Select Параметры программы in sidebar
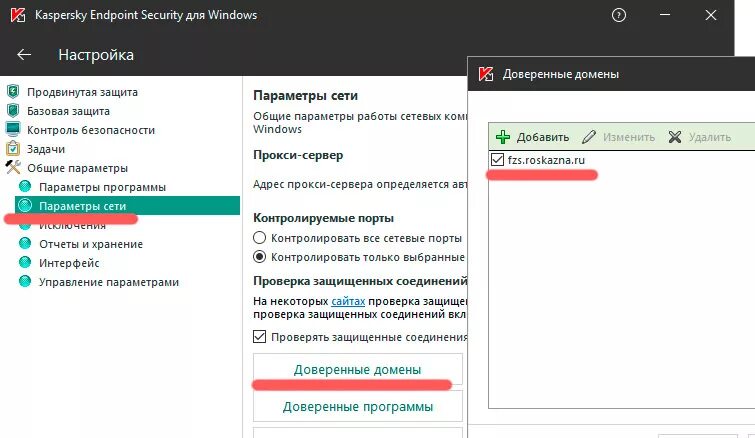 [103, 187]
